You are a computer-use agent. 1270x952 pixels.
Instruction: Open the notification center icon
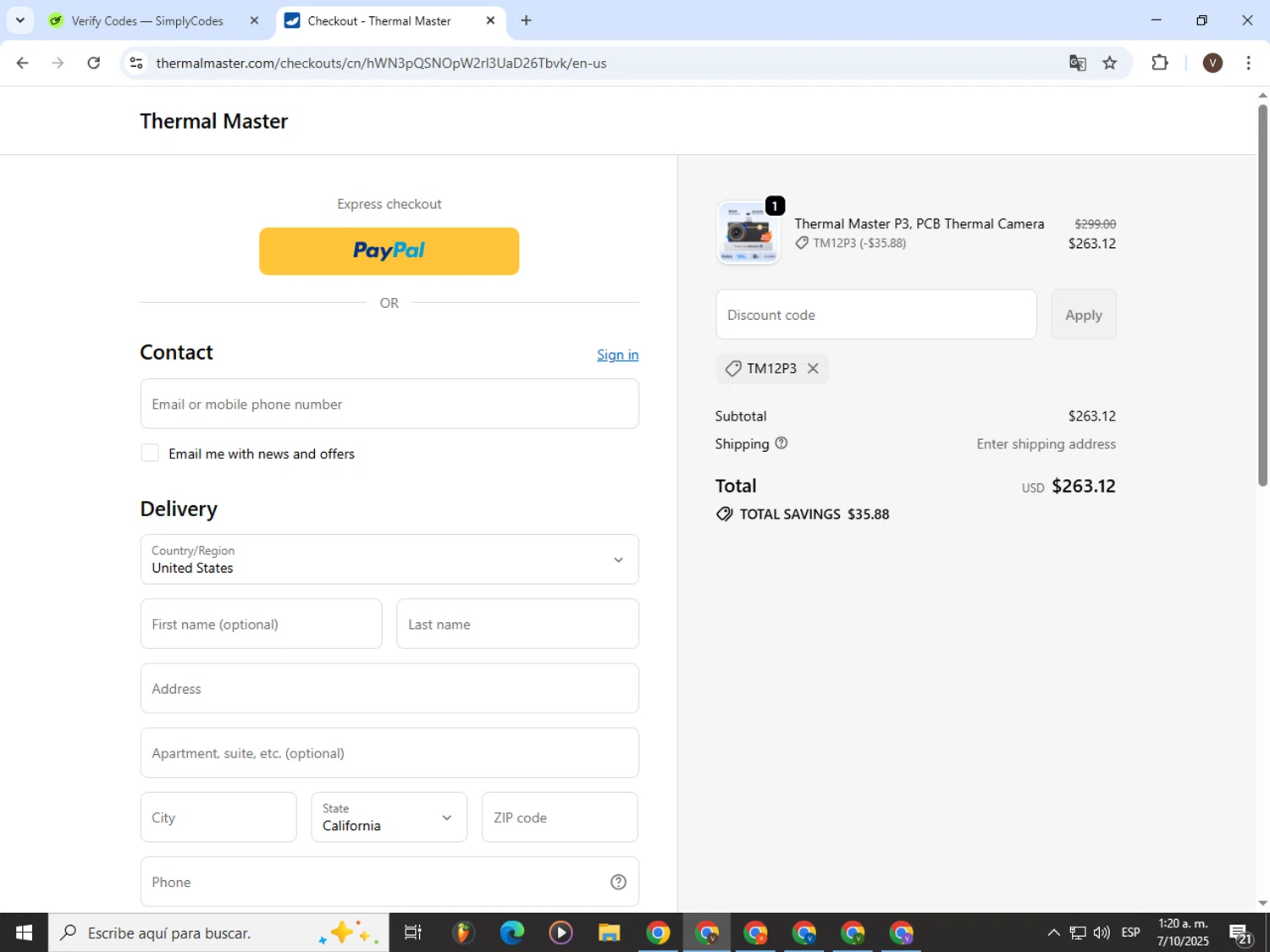click(x=1241, y=933)
